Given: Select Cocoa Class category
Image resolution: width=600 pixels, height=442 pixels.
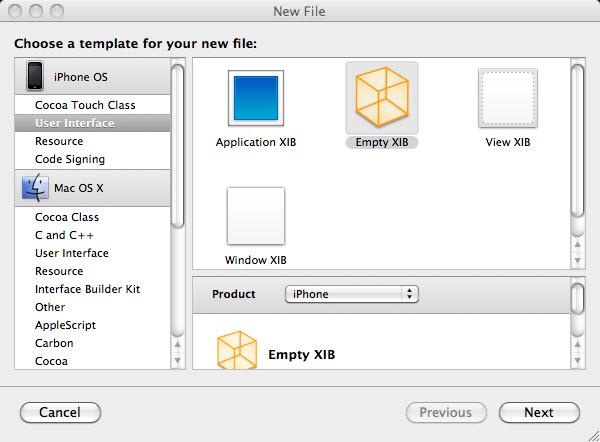Looking at the screenshot, I should [x=93, y=217].
